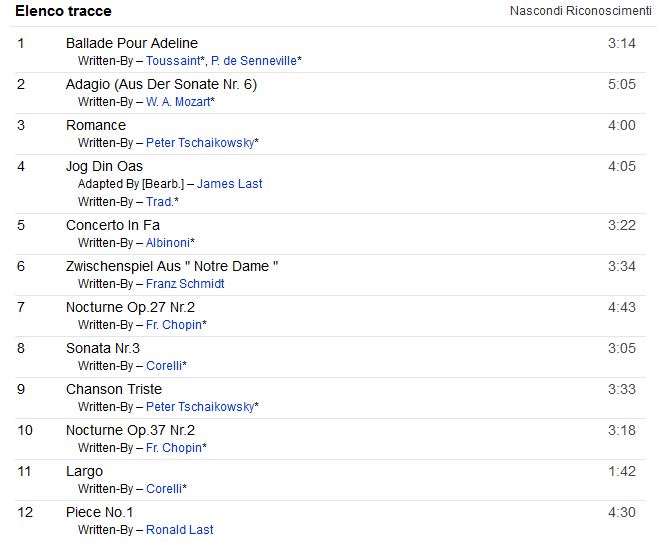Select the "Ballade Pour Adeline" track title
This screenshot has height=551, width=665.
click(132, 43)
